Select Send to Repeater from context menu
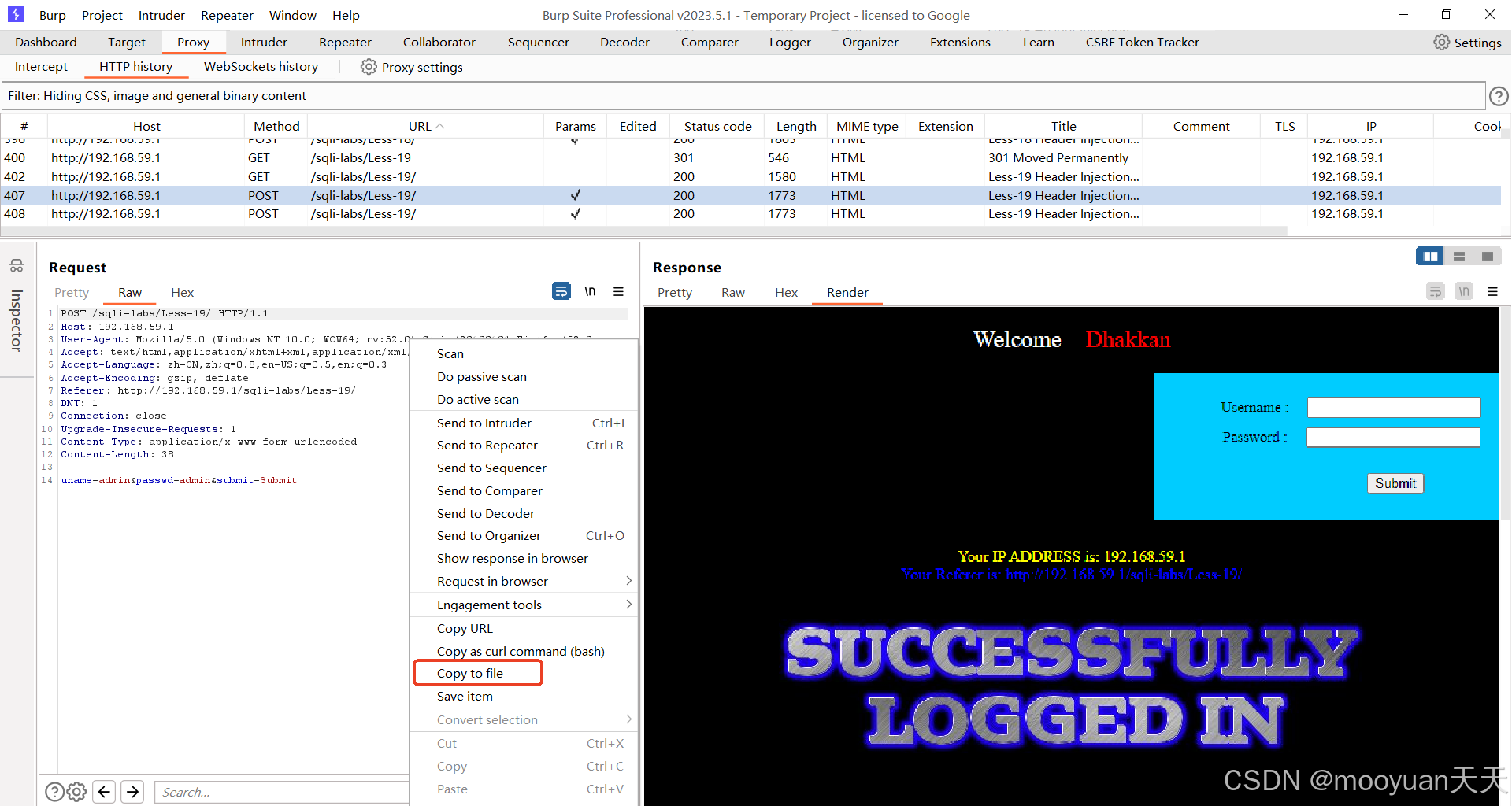Screen dimensions: 1512x806 (487, 445)
